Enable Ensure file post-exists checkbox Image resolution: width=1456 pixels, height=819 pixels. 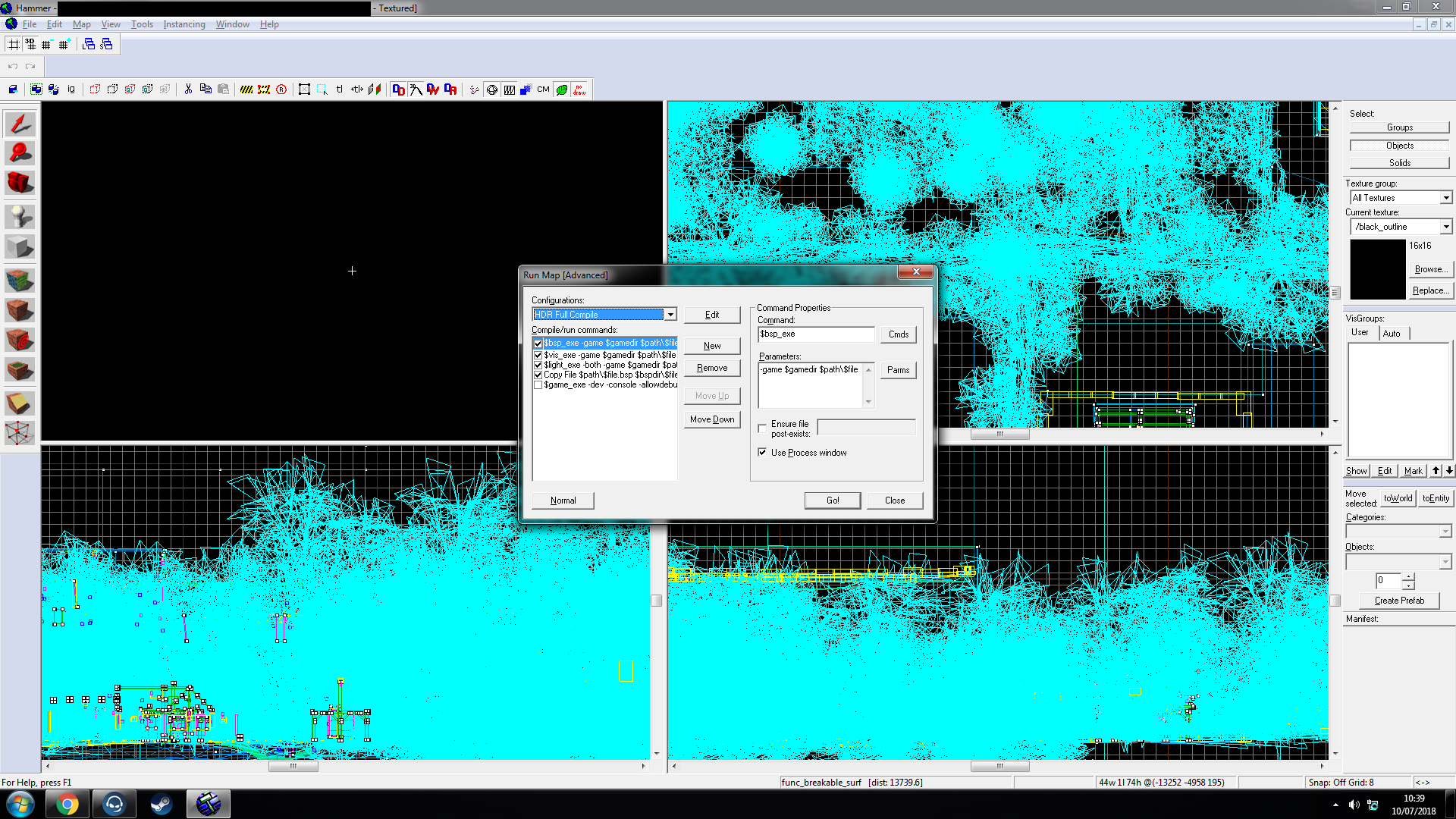point(762,428)
